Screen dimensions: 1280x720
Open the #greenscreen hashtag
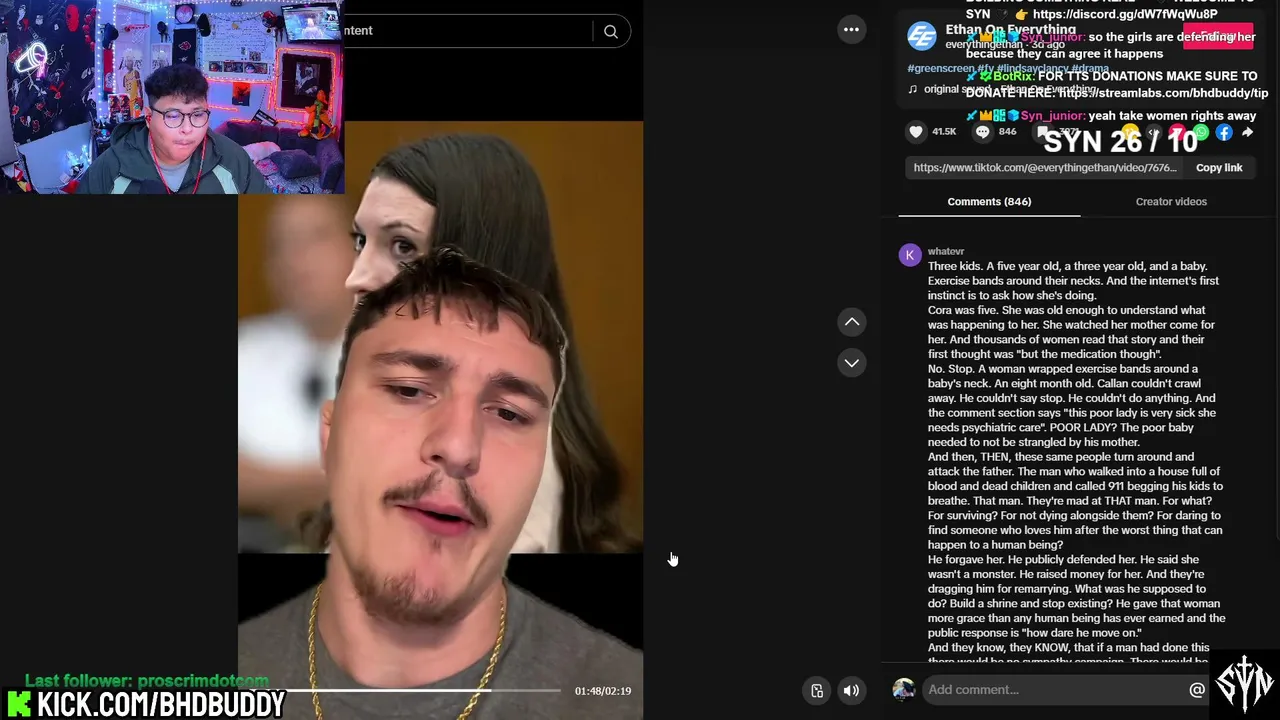(941, 69)
